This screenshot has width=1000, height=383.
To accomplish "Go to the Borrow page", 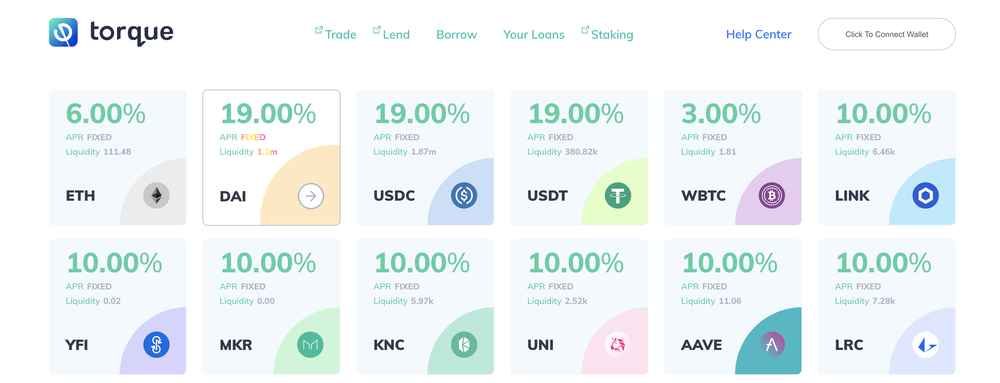I will click(x=457, y=34).
